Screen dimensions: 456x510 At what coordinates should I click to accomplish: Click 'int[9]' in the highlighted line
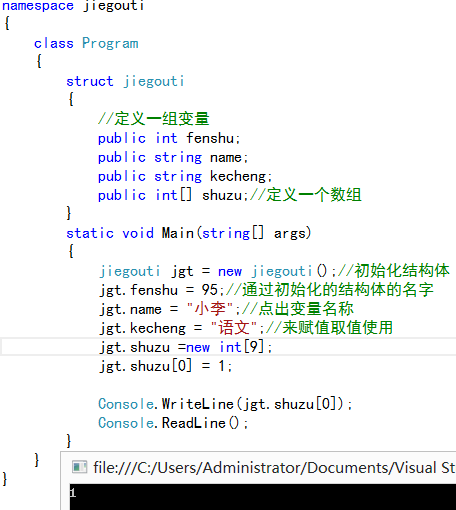(x=242, y=347)
